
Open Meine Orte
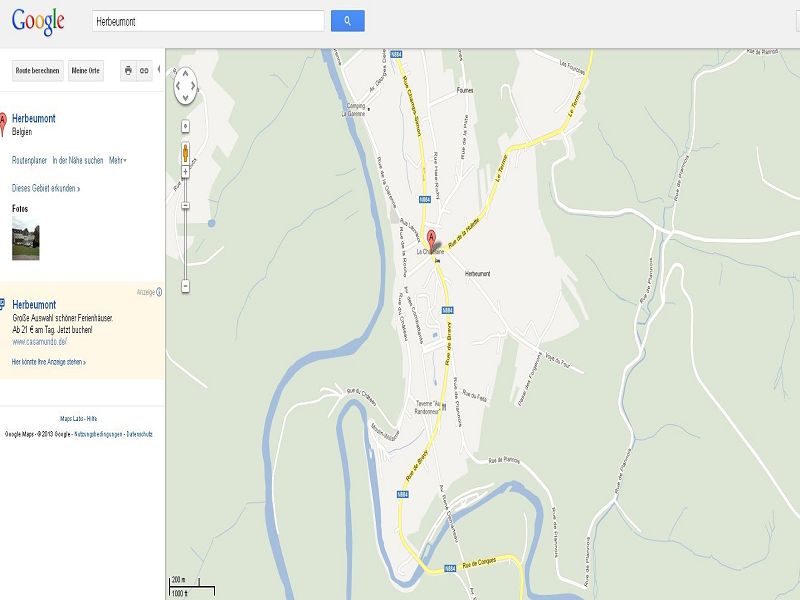[x=86, y=70]
